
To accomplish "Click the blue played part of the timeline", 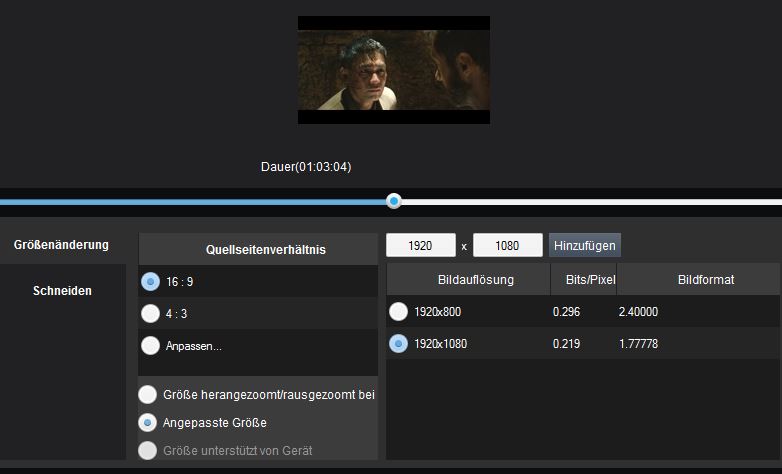I will point(193,202).
